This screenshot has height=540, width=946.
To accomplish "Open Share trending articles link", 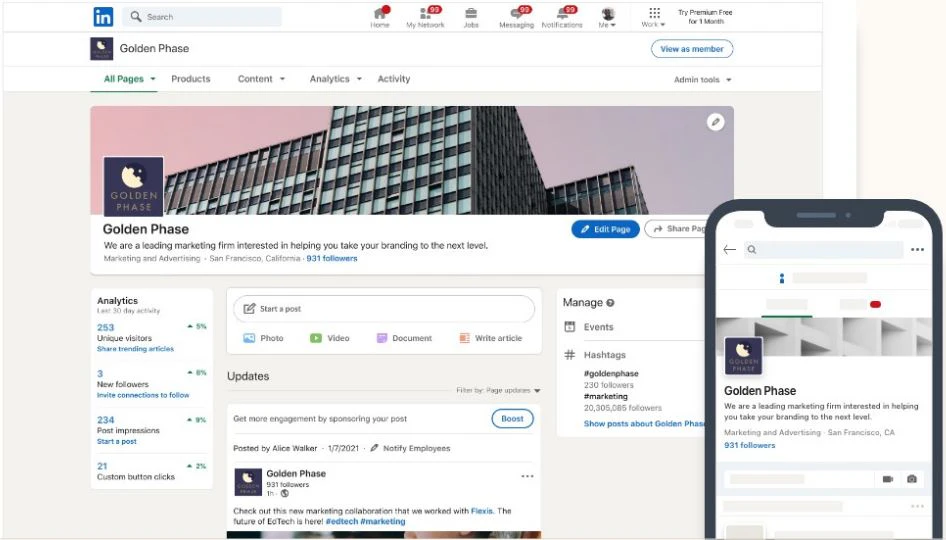I will 135,349.
